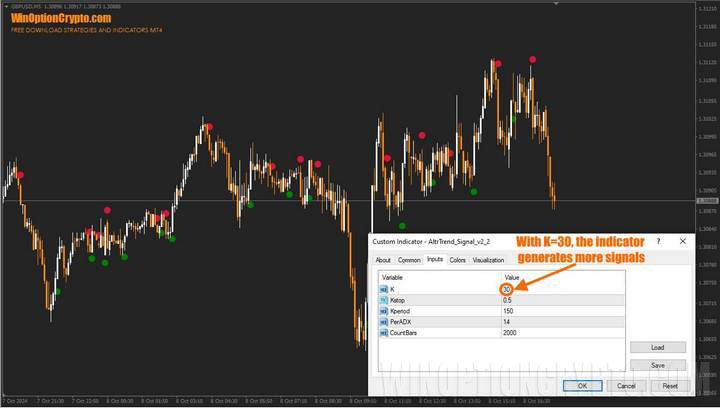The width and height of the screenshot is (720, 408).
Task: Select the Kstop value cell 0.5
Action: click(508, 300)
